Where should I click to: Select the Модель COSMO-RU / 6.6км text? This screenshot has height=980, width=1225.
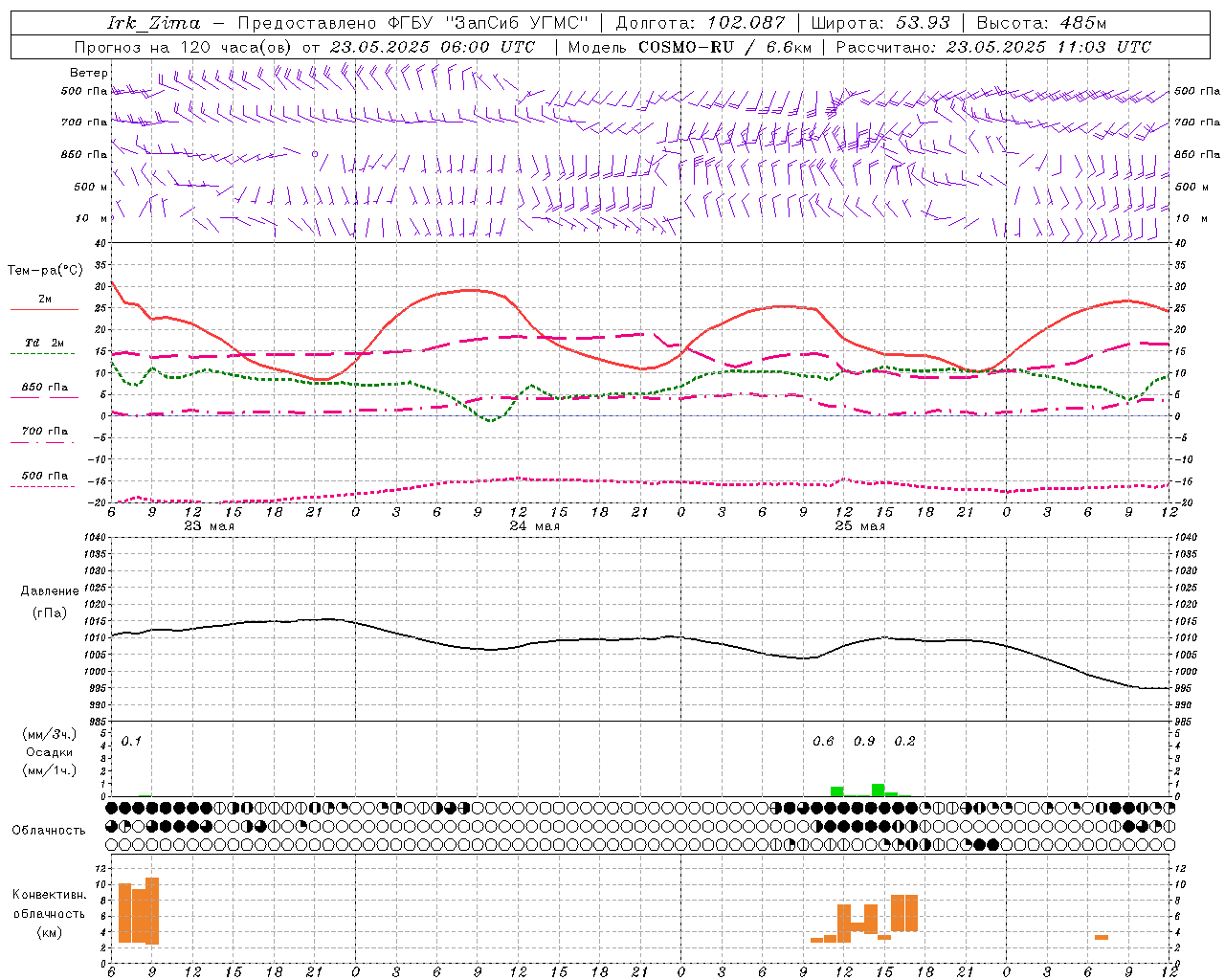tap(690, 47)
